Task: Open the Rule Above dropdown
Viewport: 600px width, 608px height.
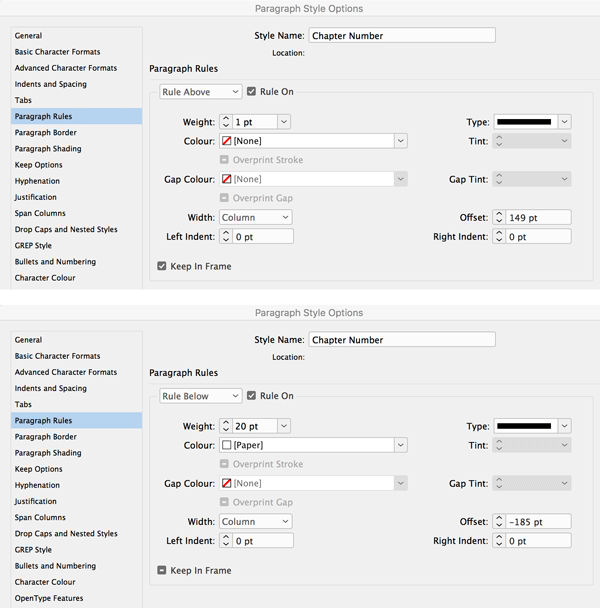Action: click(x=201, y=92)
